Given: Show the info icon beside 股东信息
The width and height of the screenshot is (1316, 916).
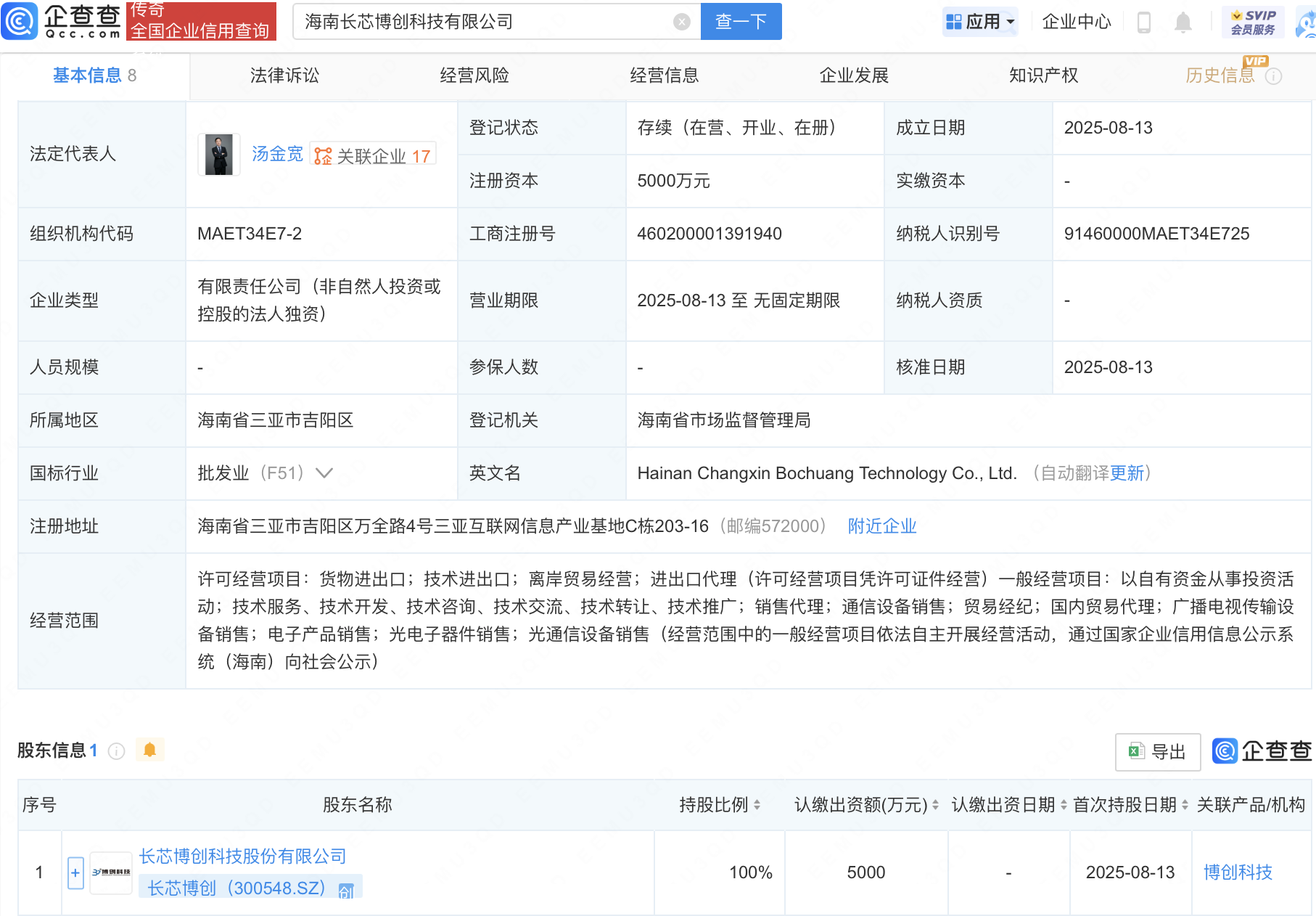Looking at the screenshot, I should 116,751.
